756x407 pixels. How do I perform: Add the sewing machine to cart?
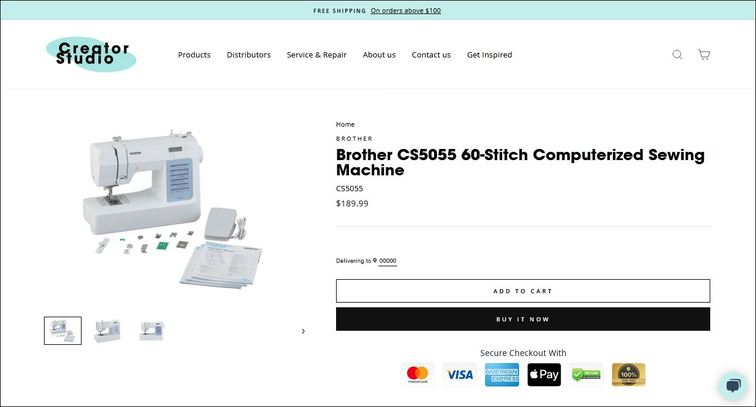click(523, 291)
